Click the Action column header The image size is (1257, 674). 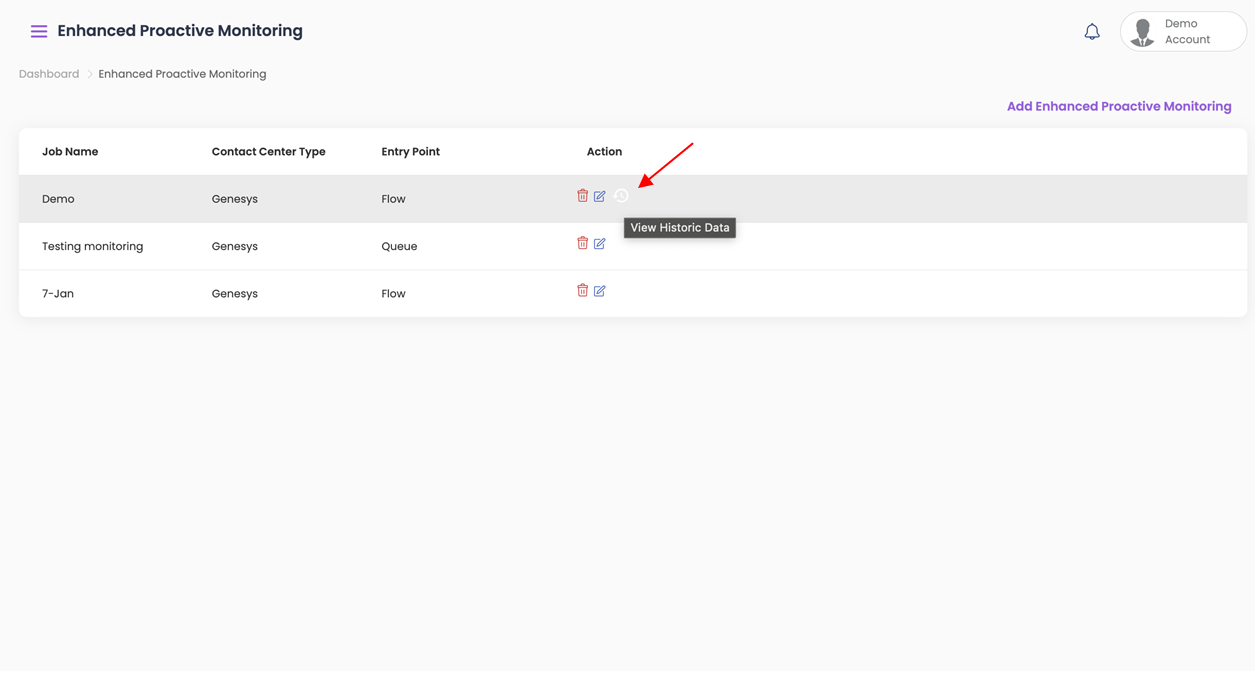click(604, 152)
